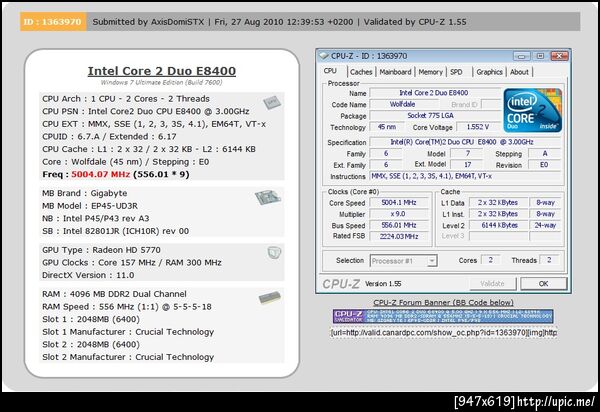Click the Multiplier value x 9.0
Image resolution: width=600 pixels, height=412 pixels.
399,214
